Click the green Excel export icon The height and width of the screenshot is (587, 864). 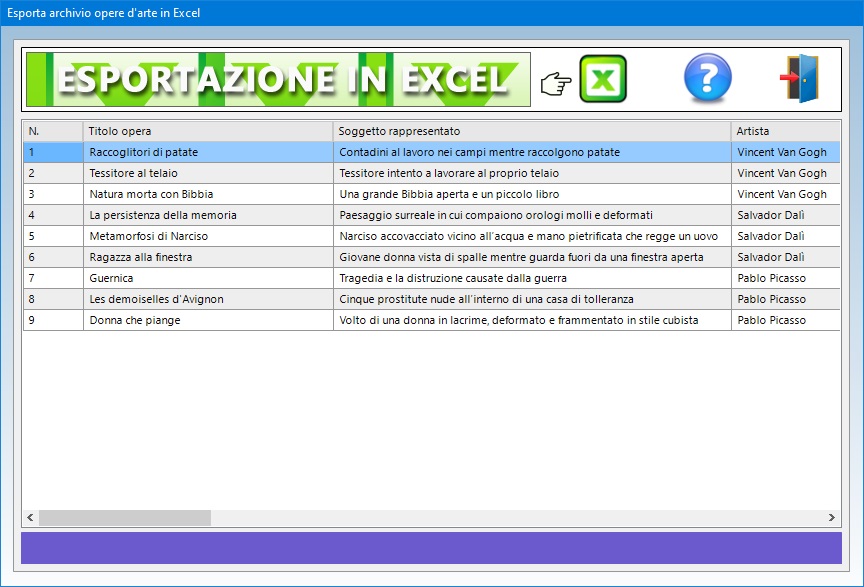point(602,79)
